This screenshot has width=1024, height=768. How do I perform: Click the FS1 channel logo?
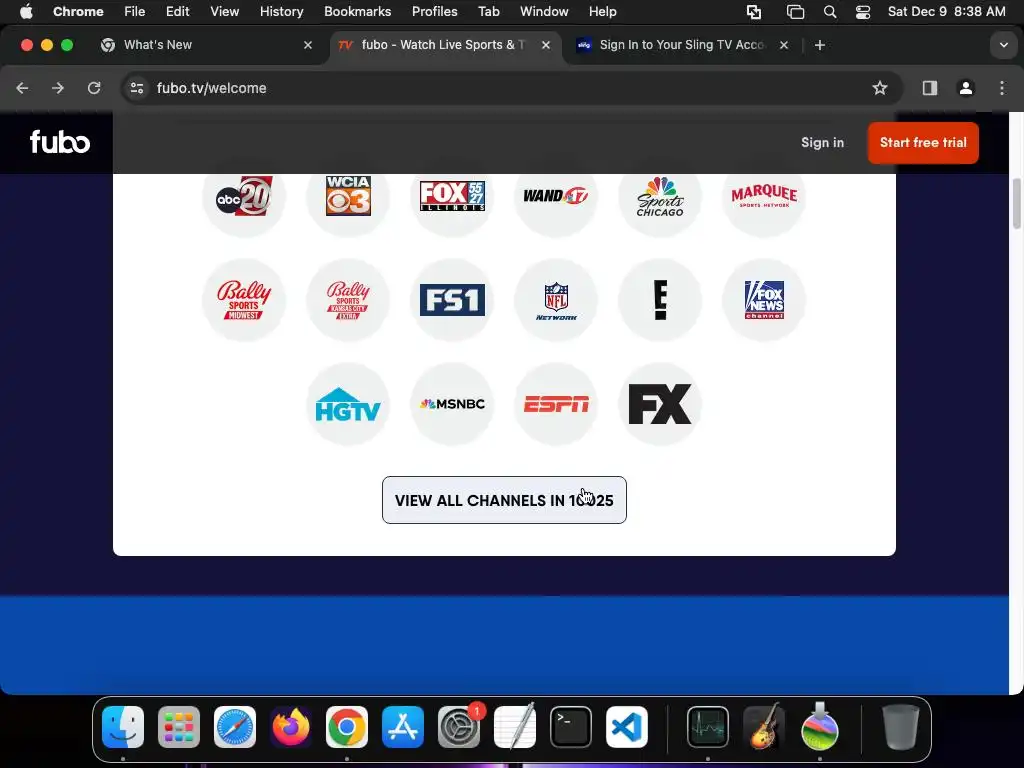[x=452, y=300]
